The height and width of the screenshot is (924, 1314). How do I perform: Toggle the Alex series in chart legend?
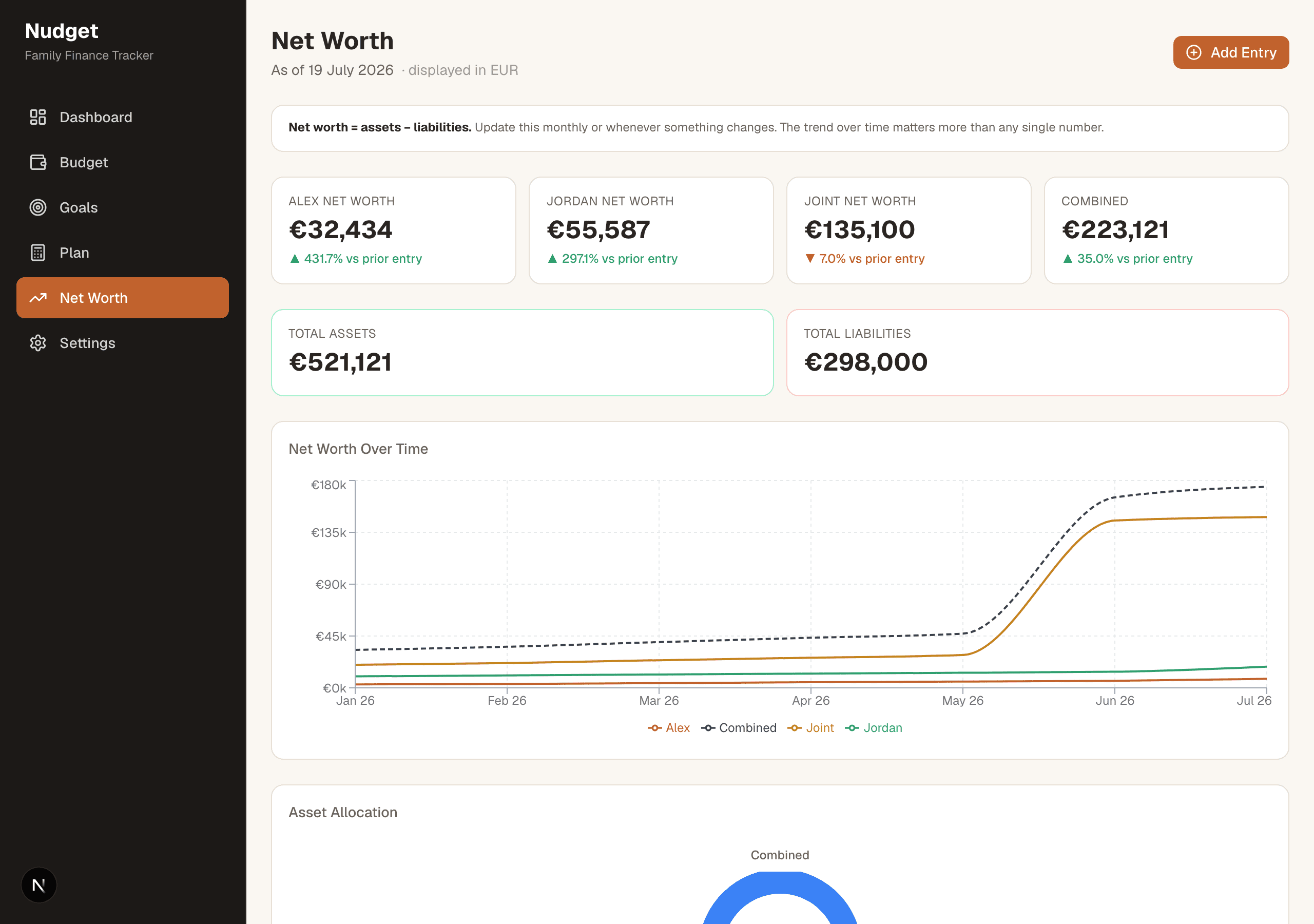[x=668, y=728]
